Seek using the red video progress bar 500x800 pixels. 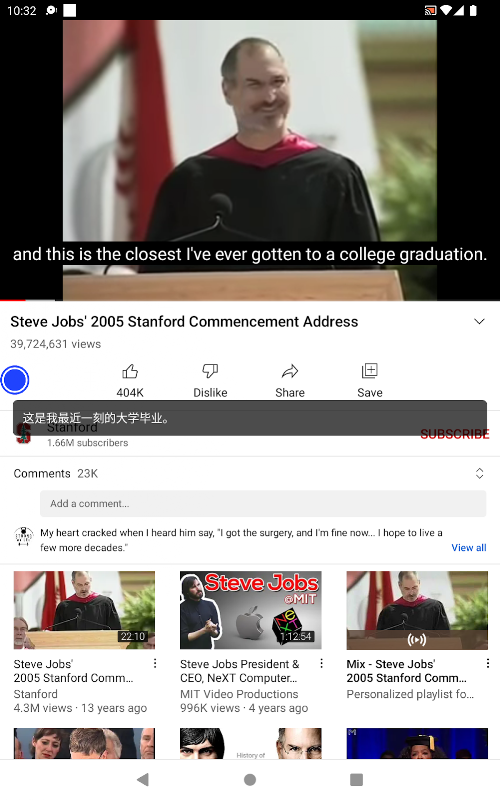click(x=250, y=300)
